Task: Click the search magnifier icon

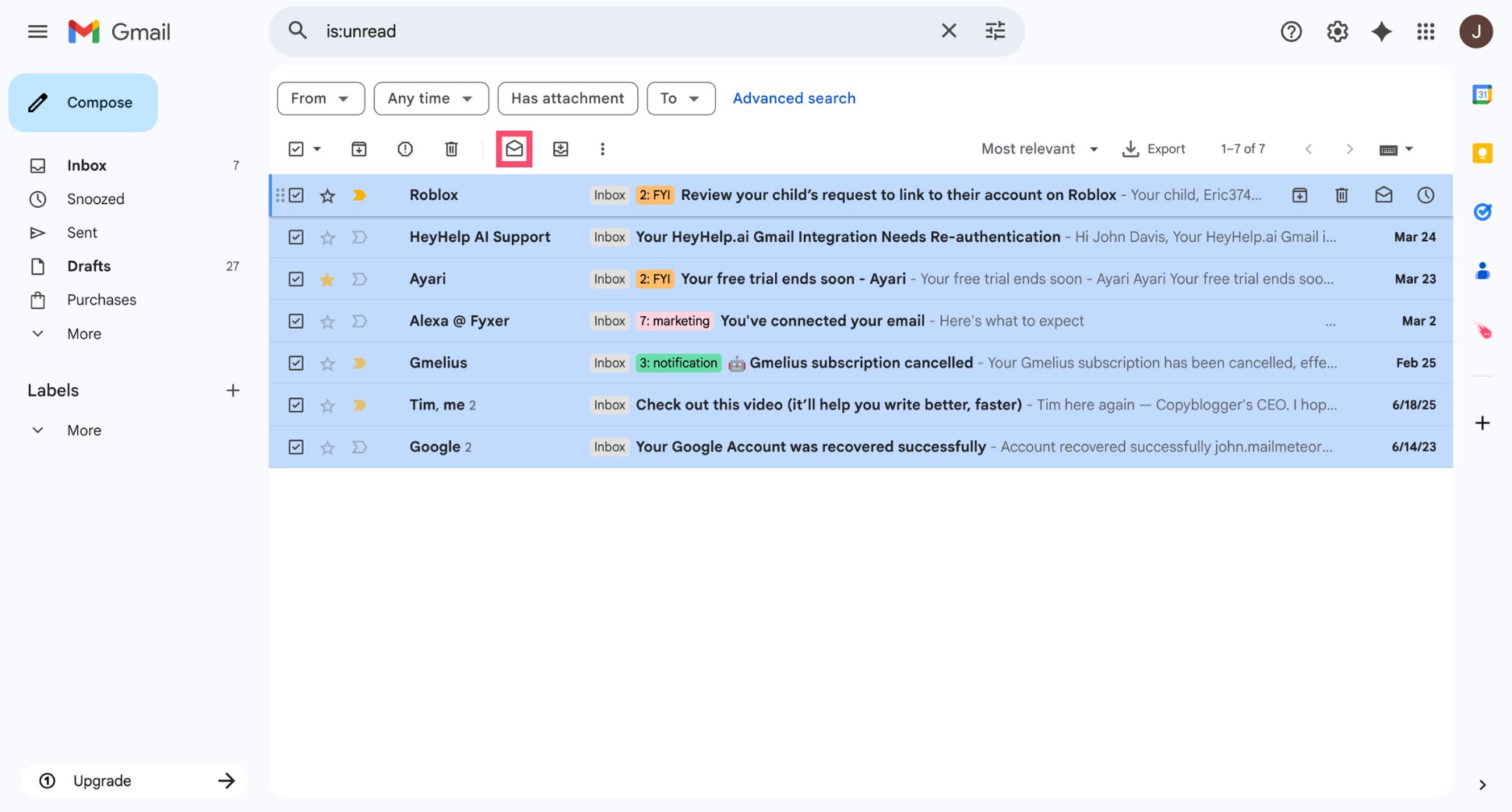Action: click(x=298, y=30)
